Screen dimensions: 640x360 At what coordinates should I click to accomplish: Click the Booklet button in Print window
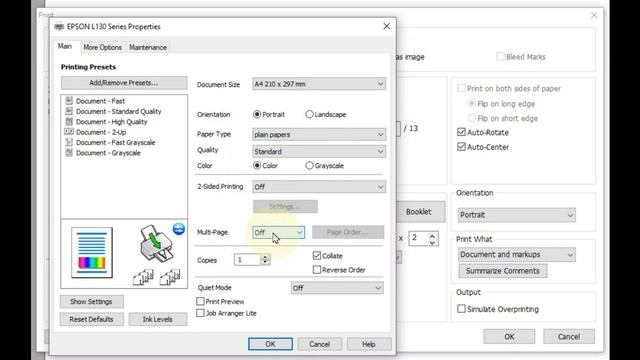tap(419, 211)
